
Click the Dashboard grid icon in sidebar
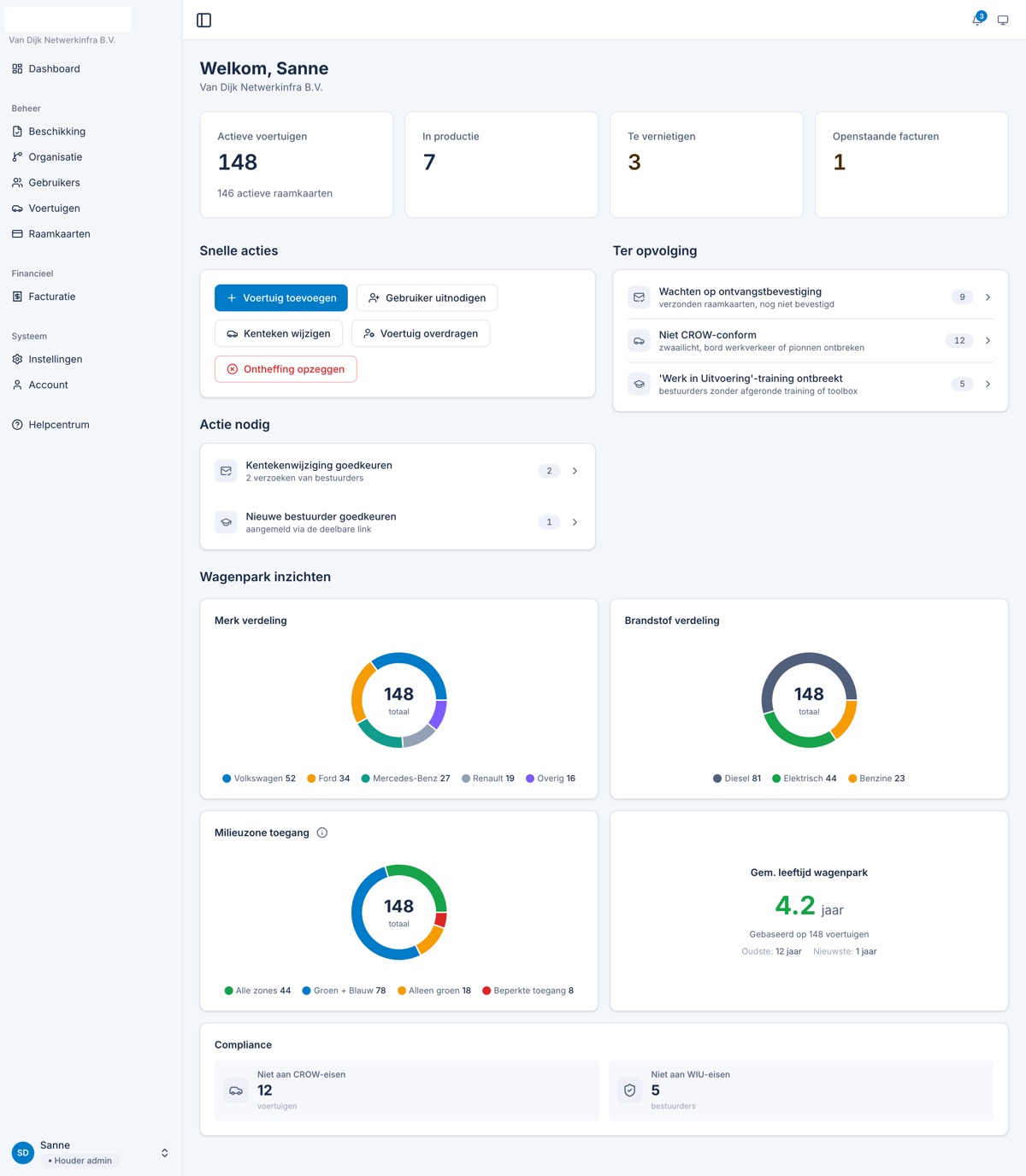(17, 69)
